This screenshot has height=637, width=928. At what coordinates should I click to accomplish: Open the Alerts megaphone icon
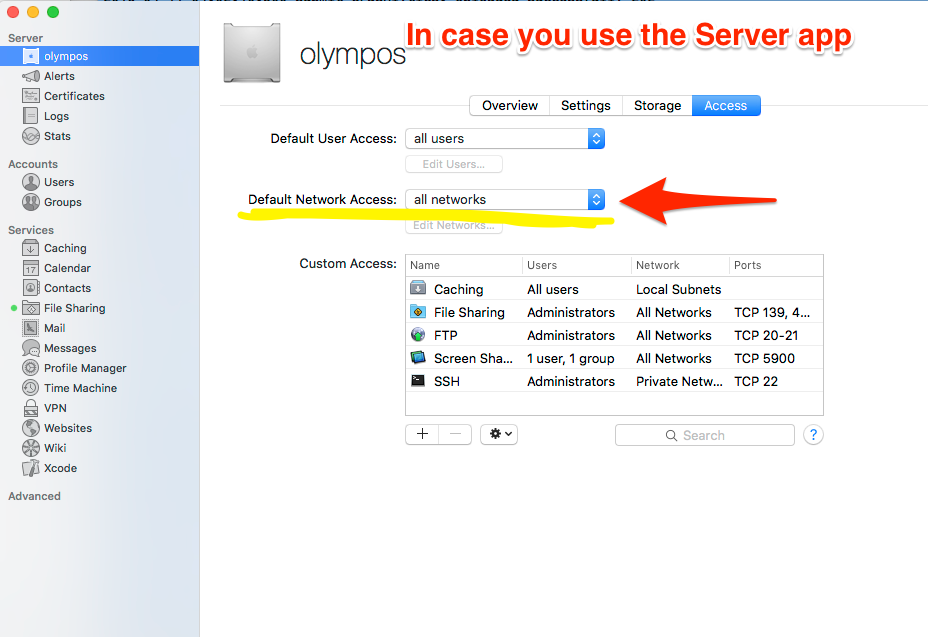point(31,76)
